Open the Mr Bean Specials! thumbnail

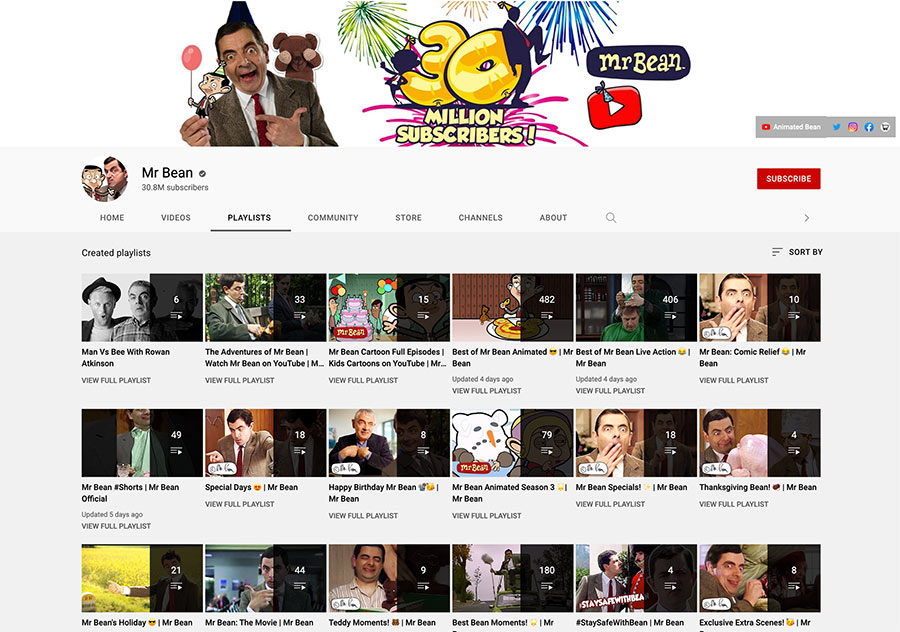tap(636, 443)
